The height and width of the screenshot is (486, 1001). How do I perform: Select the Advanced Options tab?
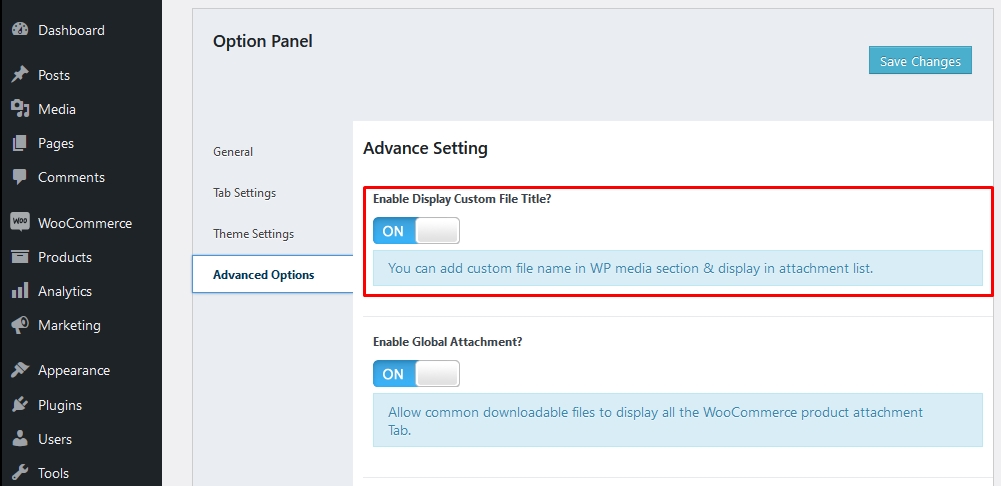pos(263,275)
